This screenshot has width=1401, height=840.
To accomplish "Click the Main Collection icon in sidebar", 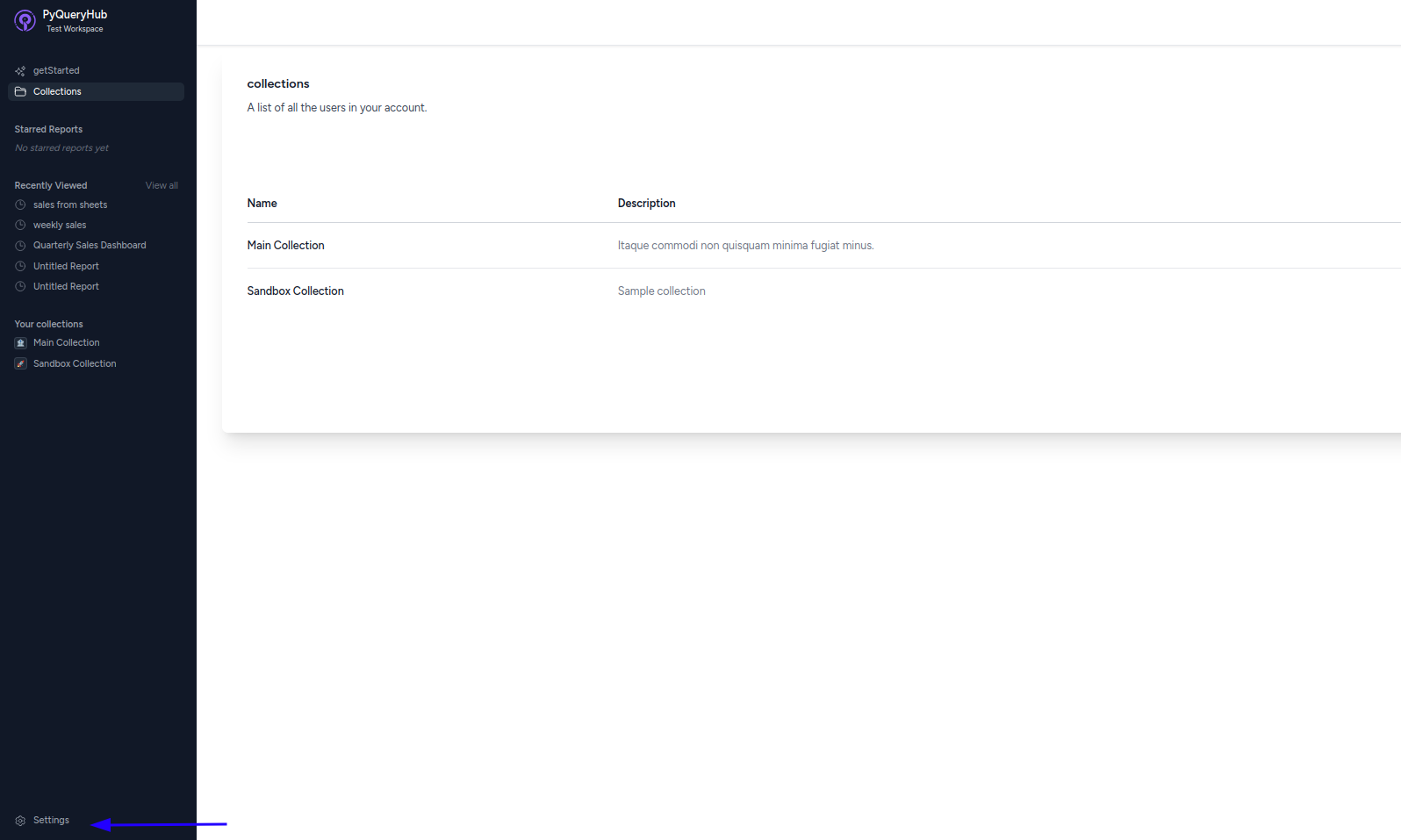I will tap(20, 343).
